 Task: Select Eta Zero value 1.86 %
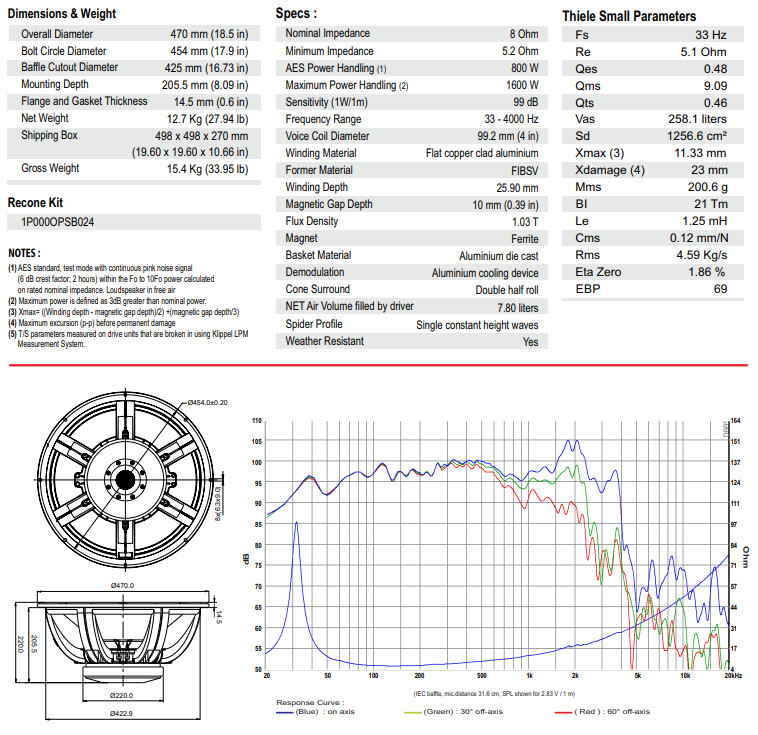coord(706,272)
